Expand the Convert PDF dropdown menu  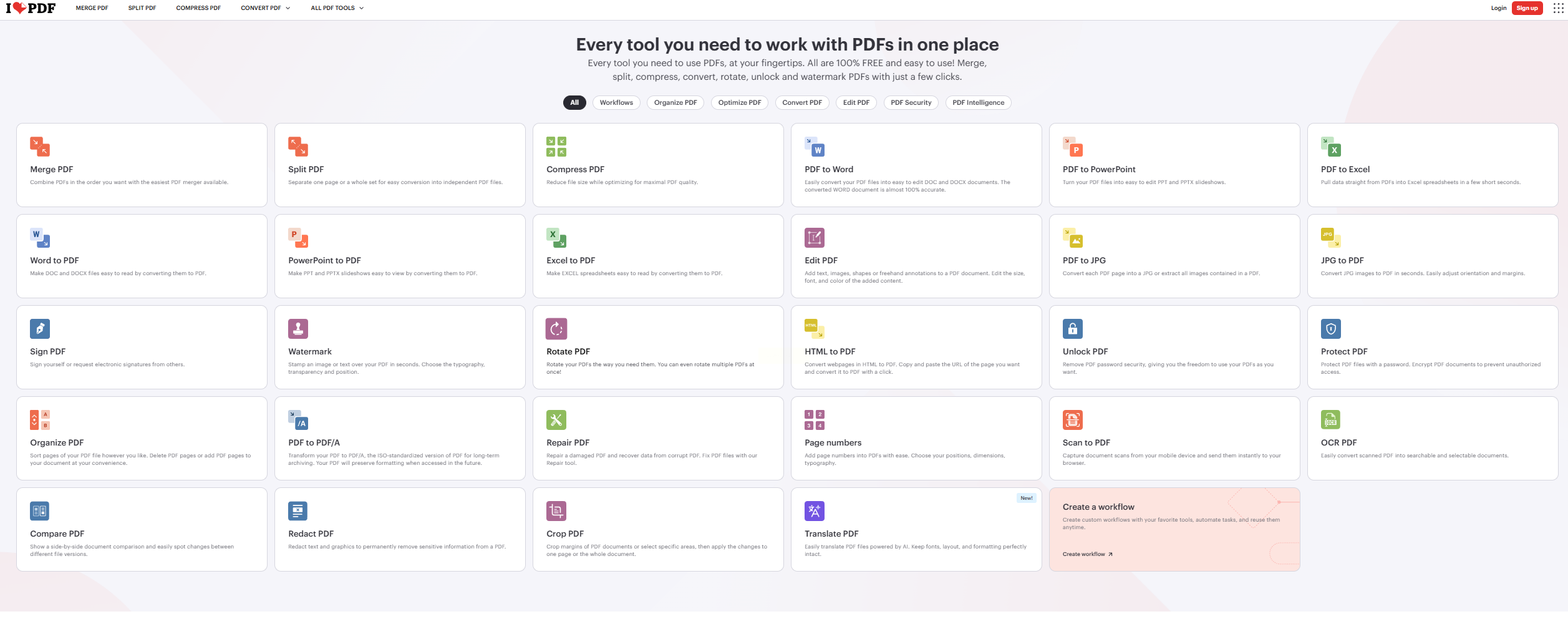266,8
